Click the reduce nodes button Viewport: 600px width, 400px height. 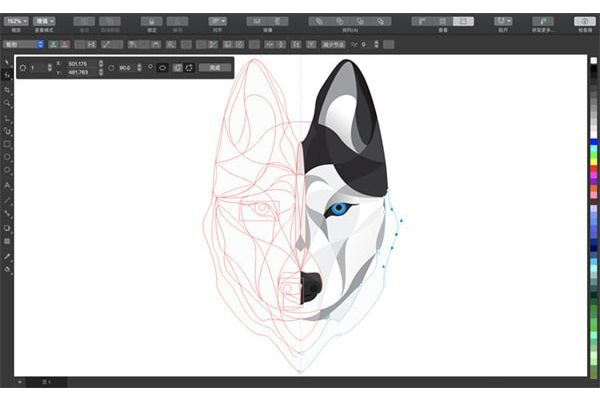333,45
